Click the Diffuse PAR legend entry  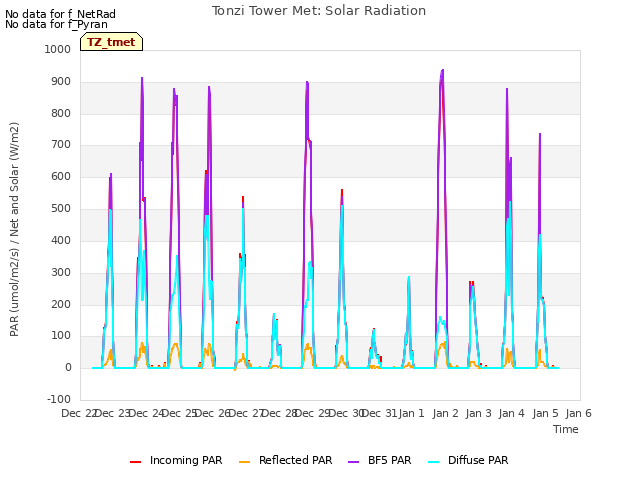click(x=468, y=460)
